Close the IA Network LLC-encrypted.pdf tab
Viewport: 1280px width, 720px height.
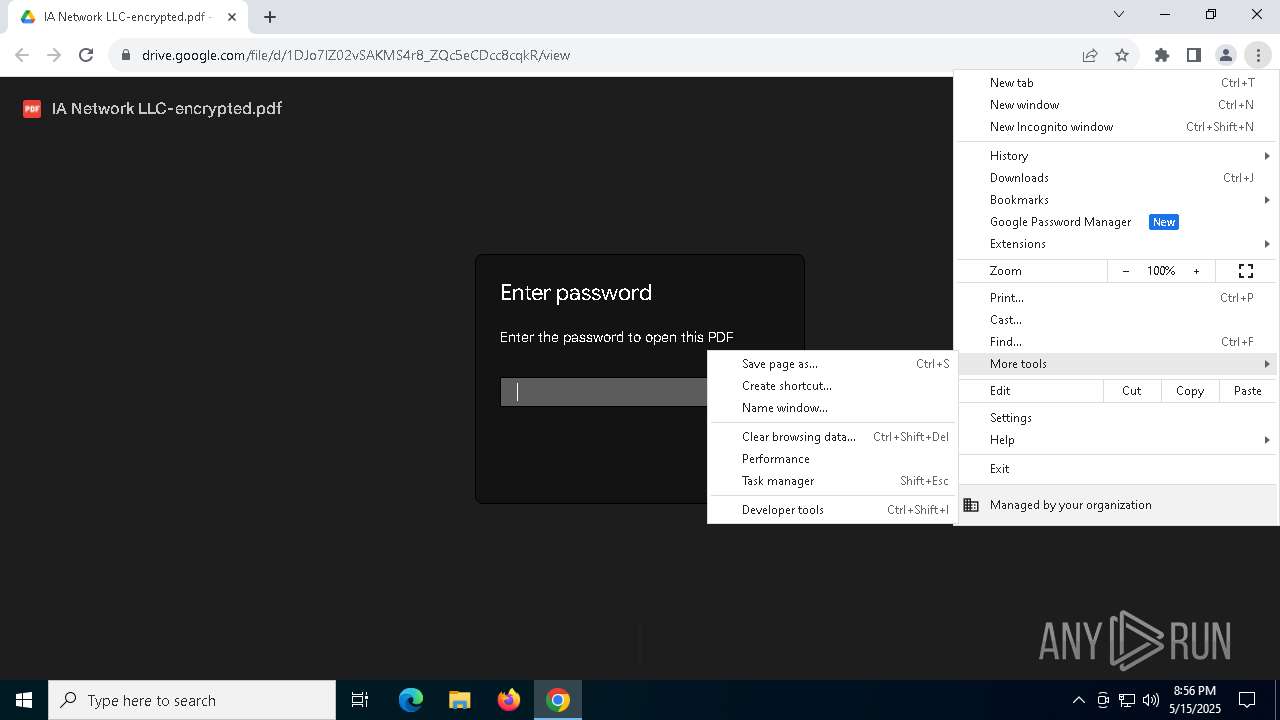[232, 17]
